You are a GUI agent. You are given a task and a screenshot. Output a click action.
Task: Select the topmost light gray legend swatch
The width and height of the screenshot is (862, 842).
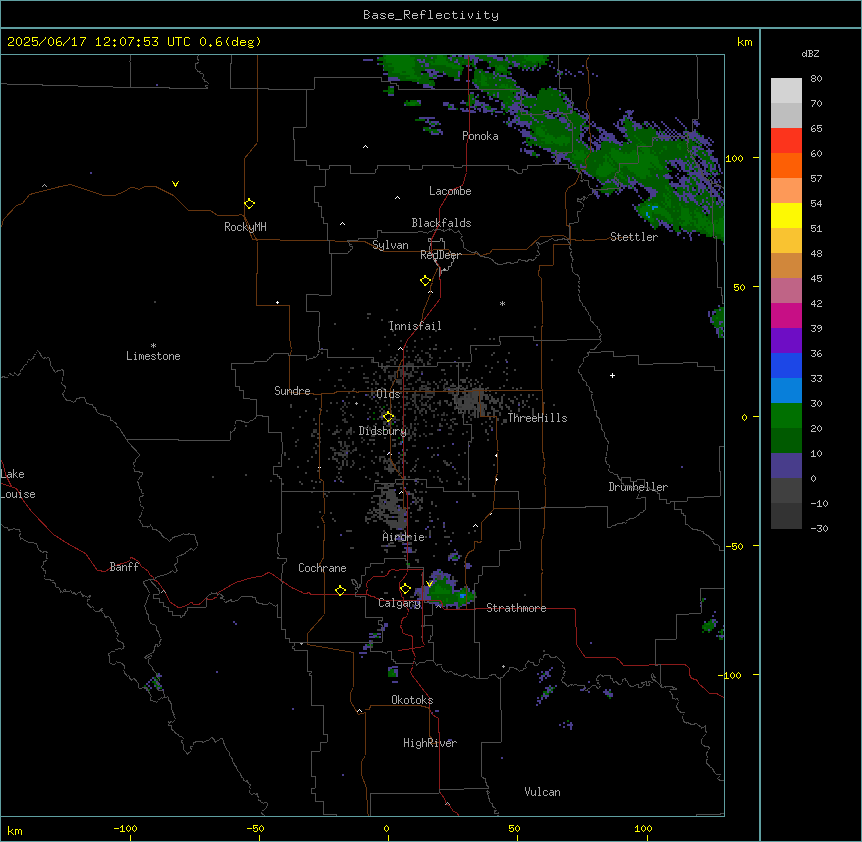(x=786, y=91)
